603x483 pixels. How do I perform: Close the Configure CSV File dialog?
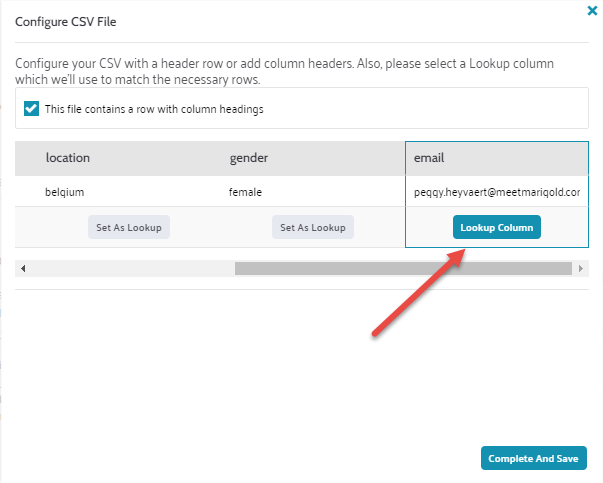coord(592,12)
